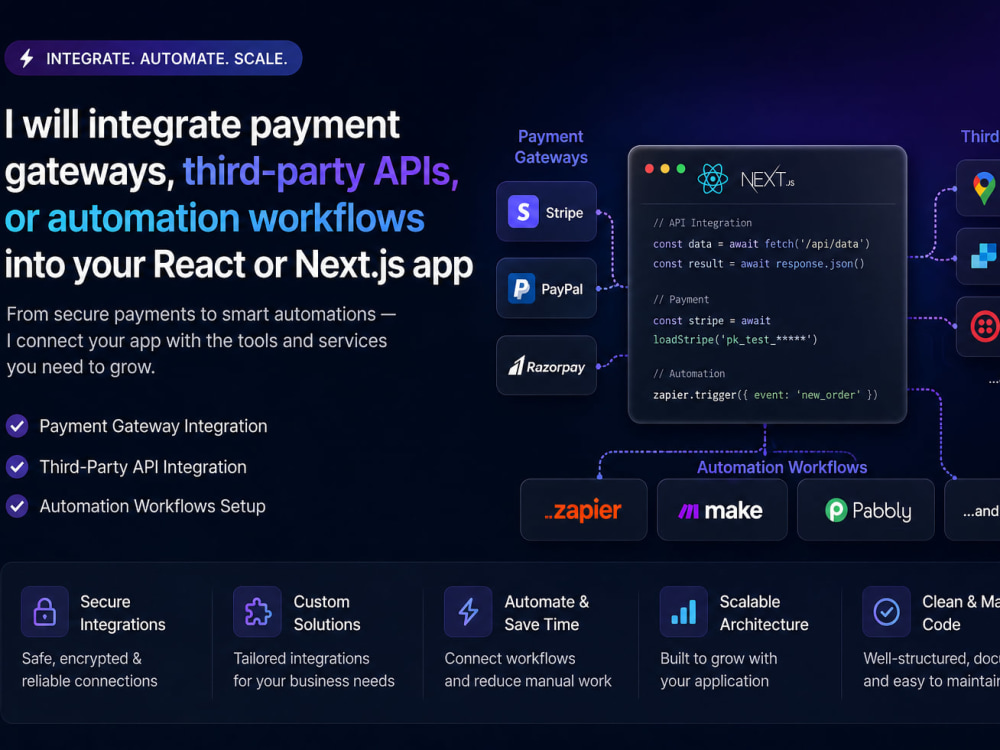Screen dimensions: 1000x750
Task: Click the Automate & Save Time title
Action: [547, 613]
